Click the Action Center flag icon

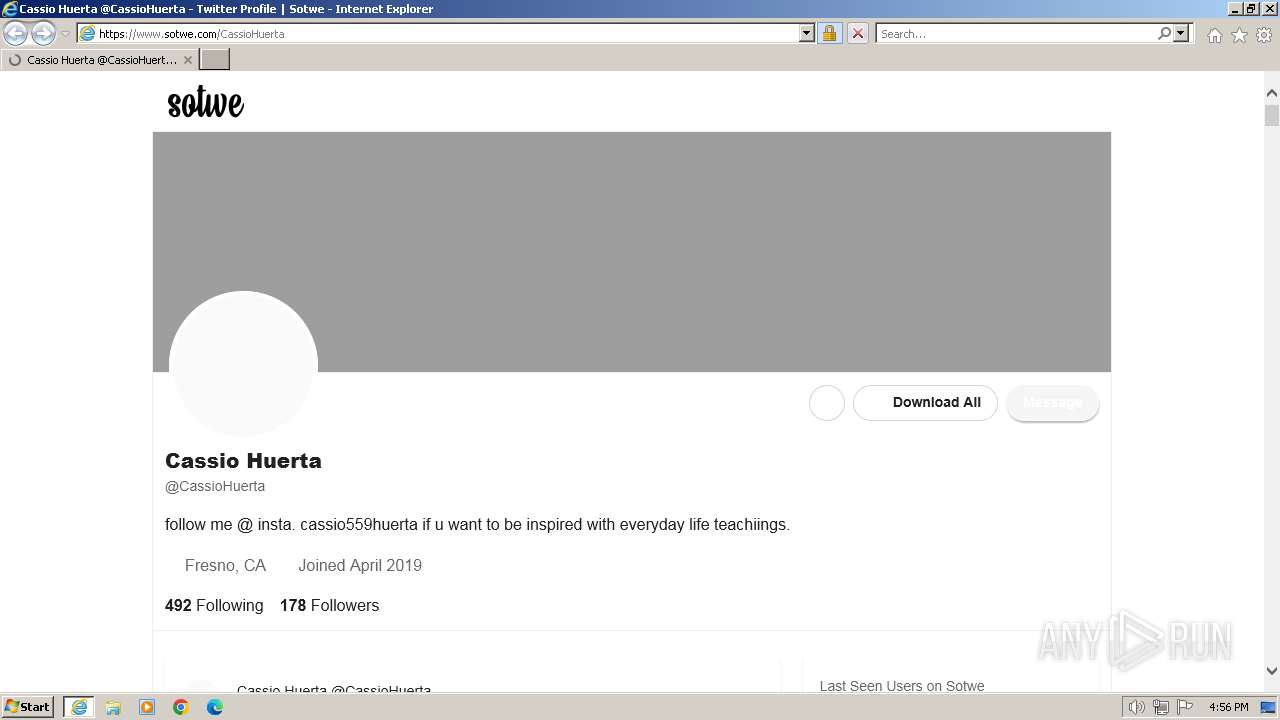coord(1185,707)
